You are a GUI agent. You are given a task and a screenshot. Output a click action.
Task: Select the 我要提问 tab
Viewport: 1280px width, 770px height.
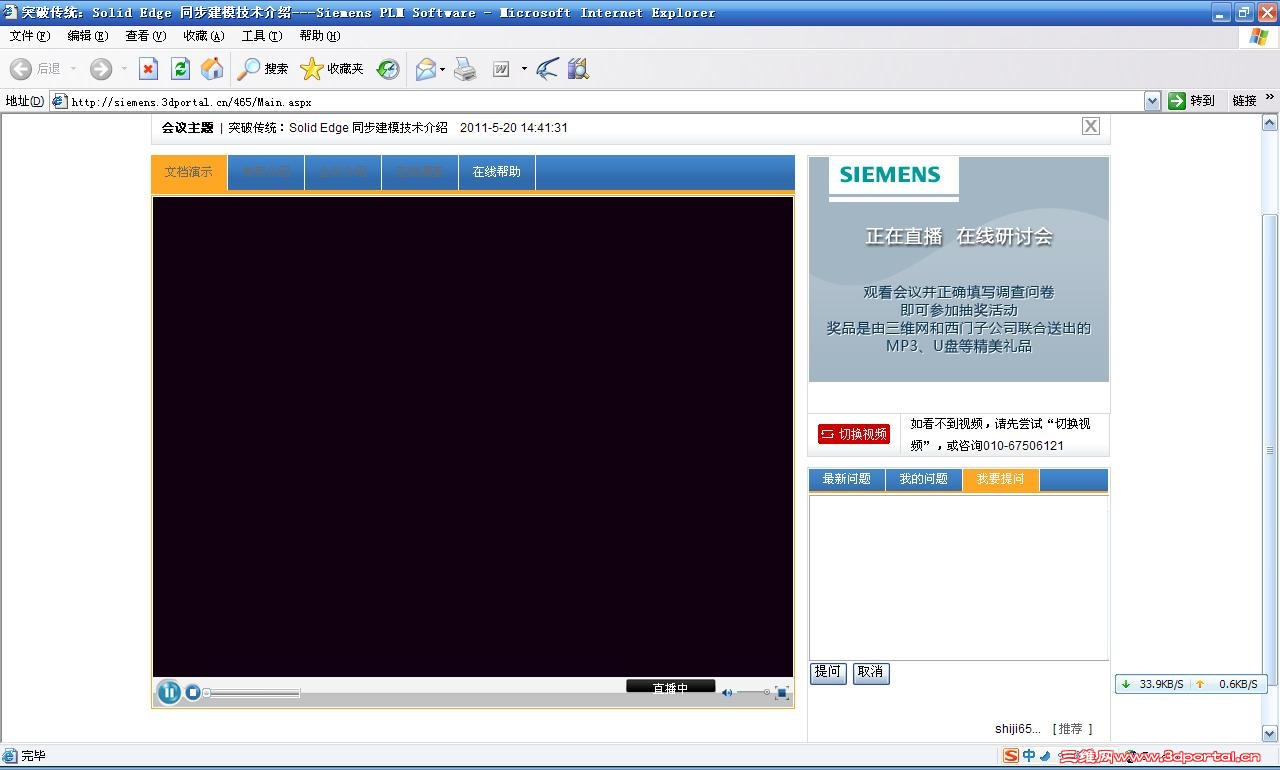click(1001, 479)
